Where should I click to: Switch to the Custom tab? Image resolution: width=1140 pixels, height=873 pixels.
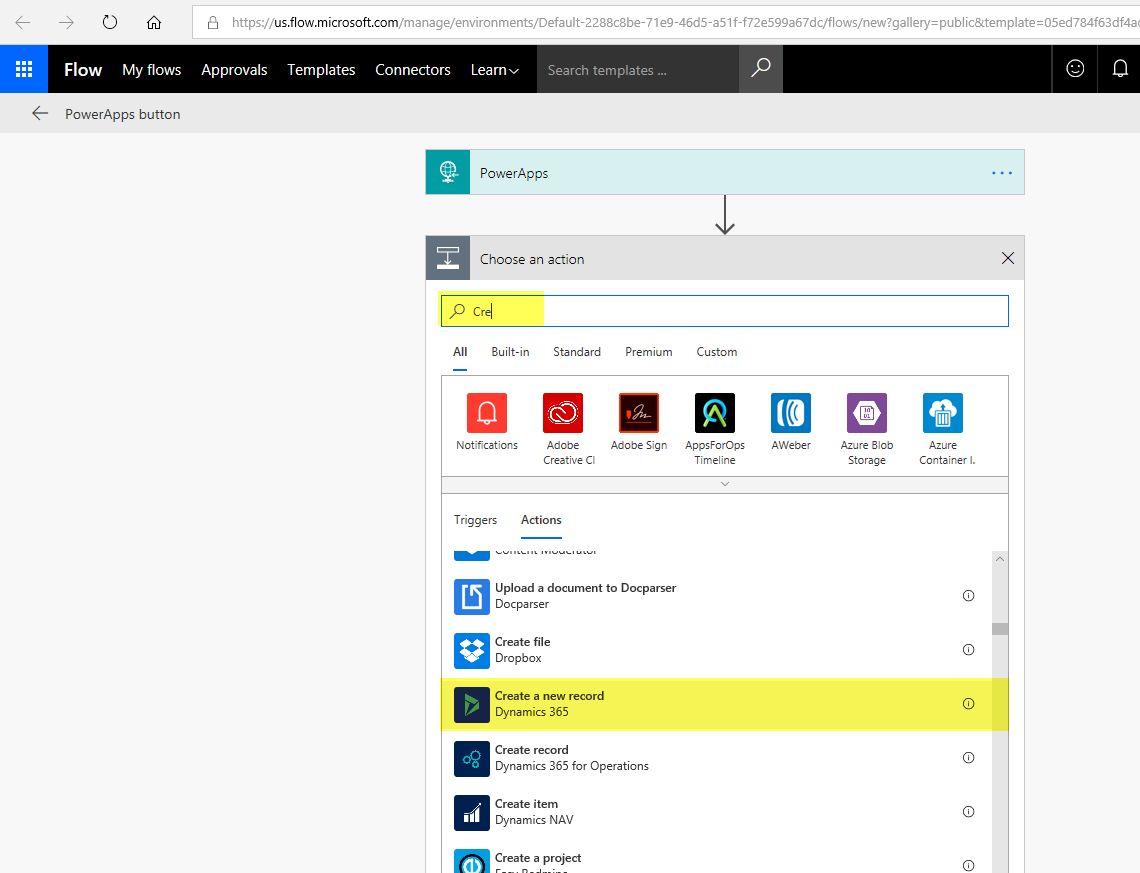[x=717, y=352]
